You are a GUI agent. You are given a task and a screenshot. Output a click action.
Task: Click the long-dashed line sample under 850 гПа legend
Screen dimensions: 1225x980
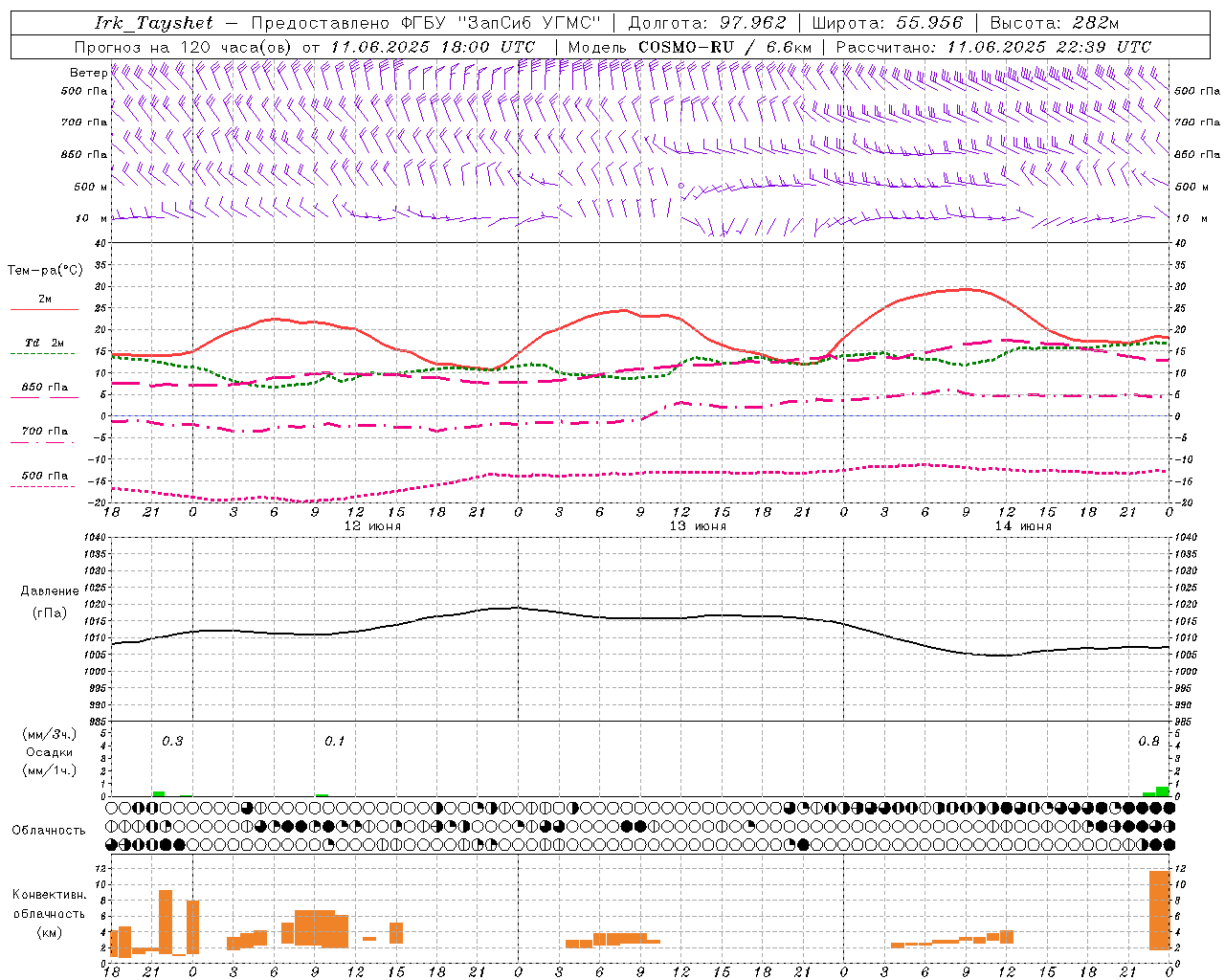pyautogui.click(x=44, y=397)
